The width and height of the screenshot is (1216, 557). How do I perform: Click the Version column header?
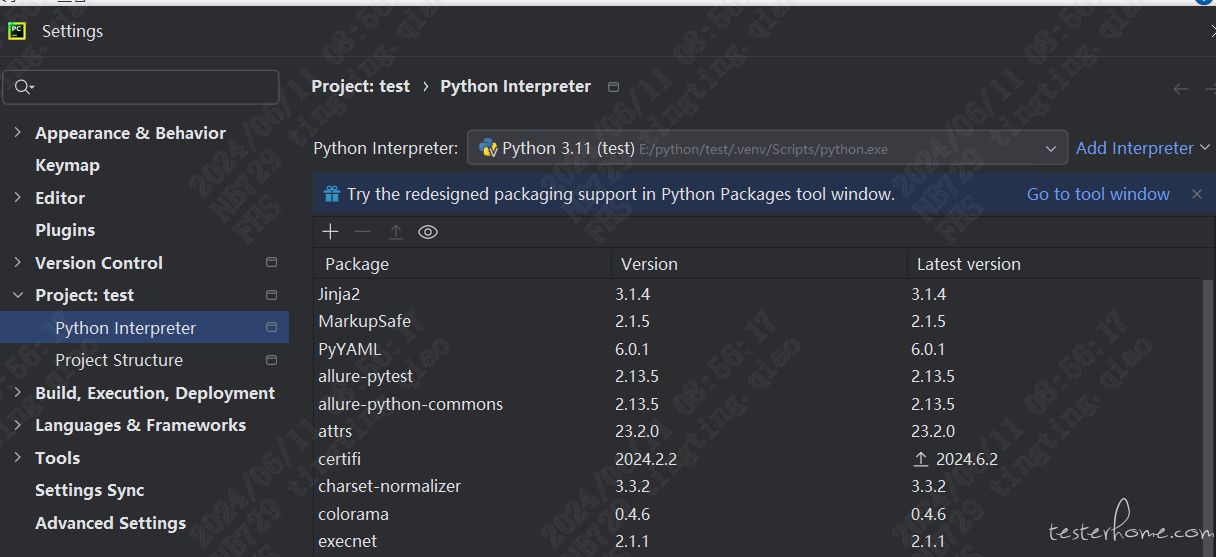click(760, 264)
